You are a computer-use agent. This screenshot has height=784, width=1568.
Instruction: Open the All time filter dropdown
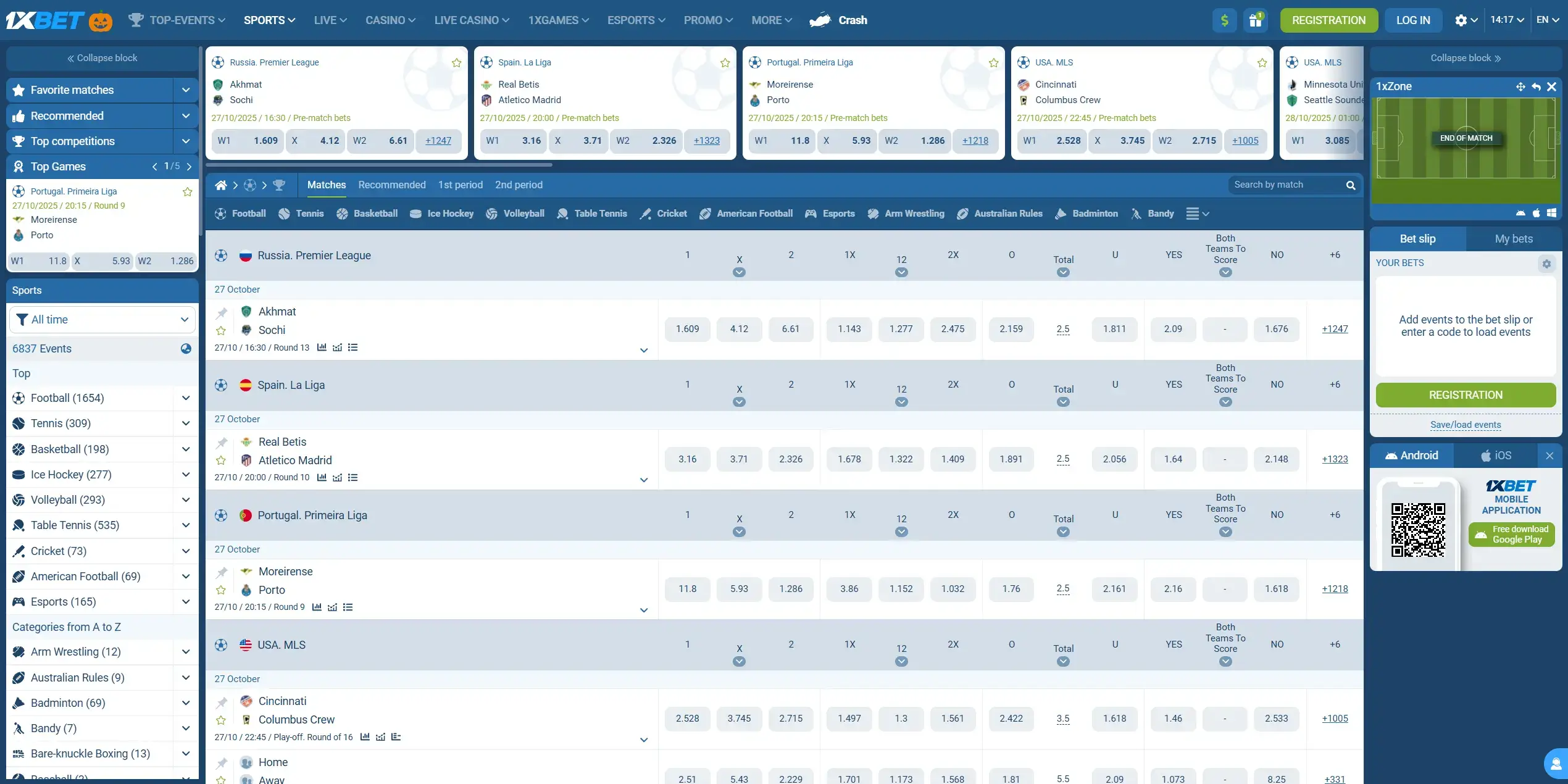click(x=102, y=320)
